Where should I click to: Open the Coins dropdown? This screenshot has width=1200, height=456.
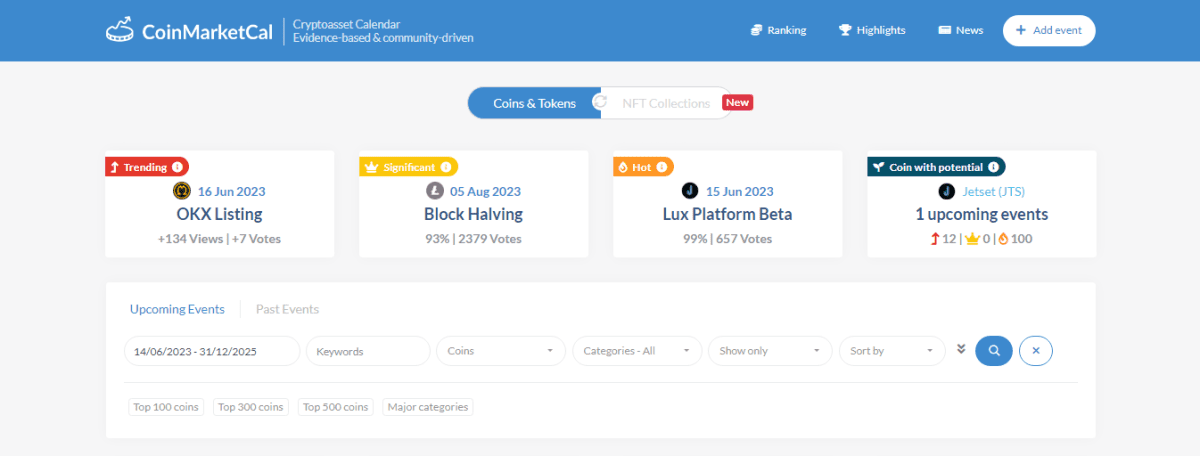(500, 351)
